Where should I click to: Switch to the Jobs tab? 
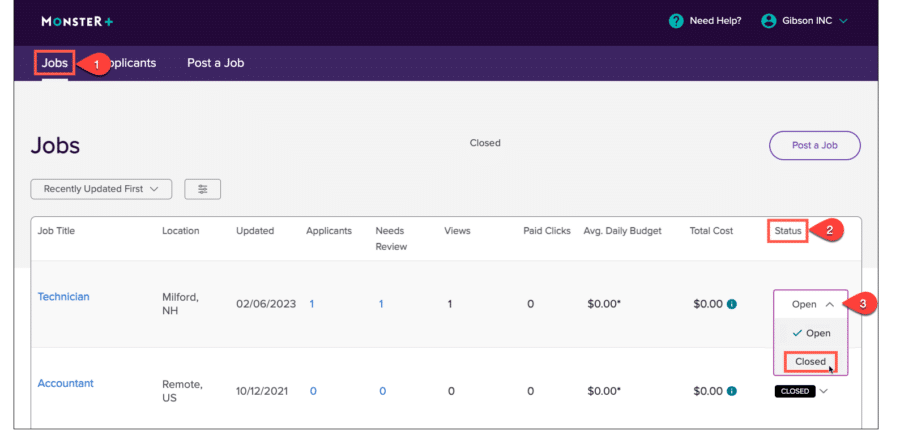[54, 63]
